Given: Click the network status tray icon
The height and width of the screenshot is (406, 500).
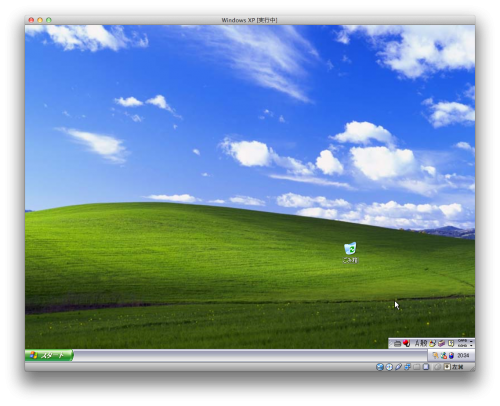Looking at the screenshot, I should tap(444, 356).
